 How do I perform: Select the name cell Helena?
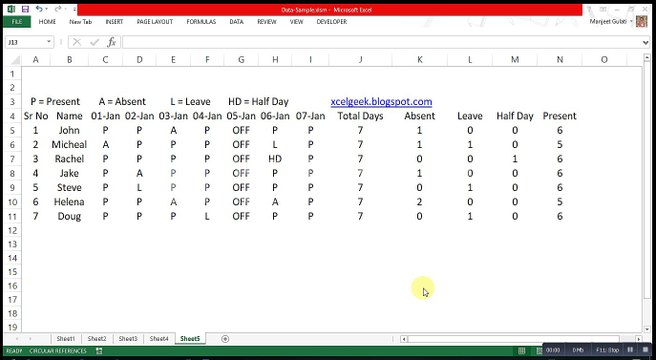pyautogui.click(x=69, y=202)
